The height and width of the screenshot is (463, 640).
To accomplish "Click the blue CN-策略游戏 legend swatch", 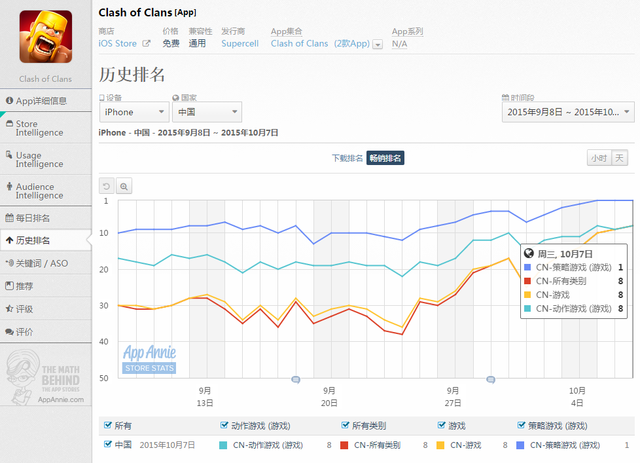I will (x=520, y=445).
